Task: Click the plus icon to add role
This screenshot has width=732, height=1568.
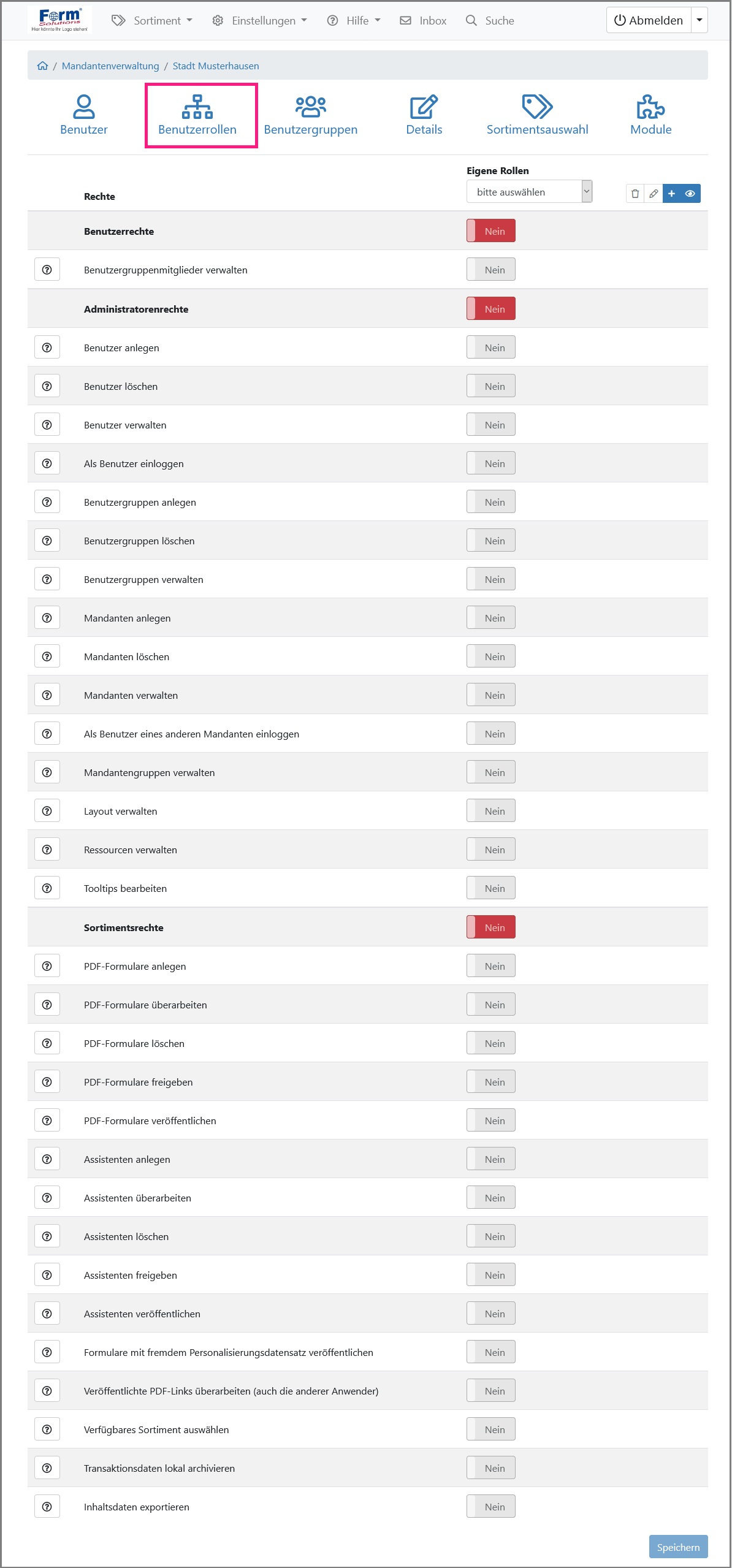Action: 672,194
